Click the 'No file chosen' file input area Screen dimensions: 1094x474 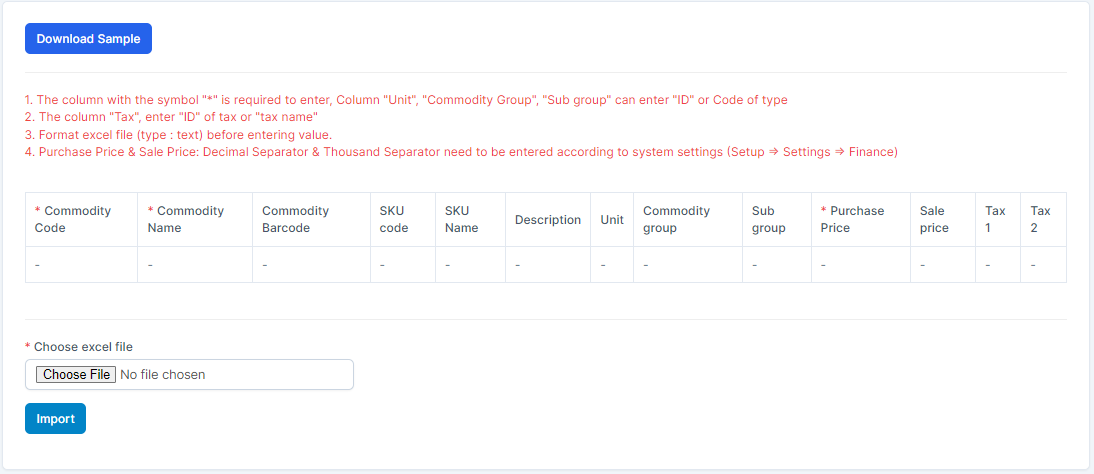coord(232,374)
